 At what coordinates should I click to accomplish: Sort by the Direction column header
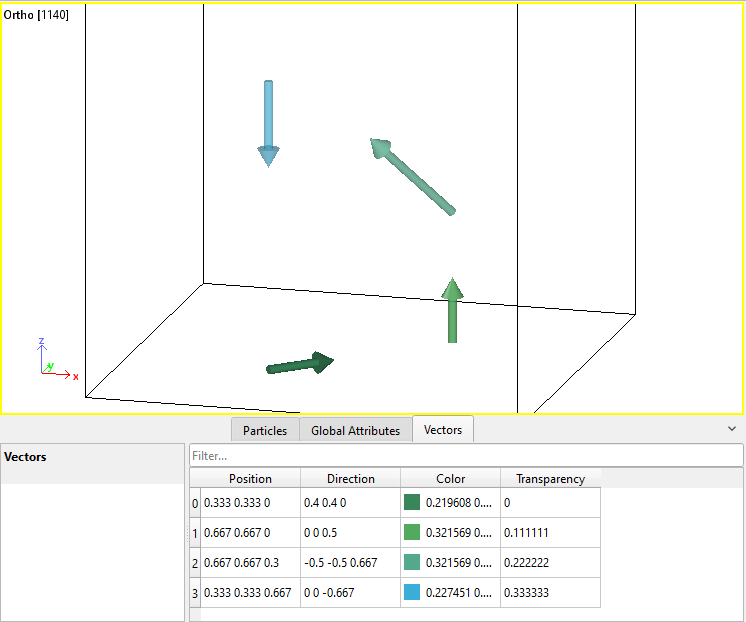click(350, 478)
